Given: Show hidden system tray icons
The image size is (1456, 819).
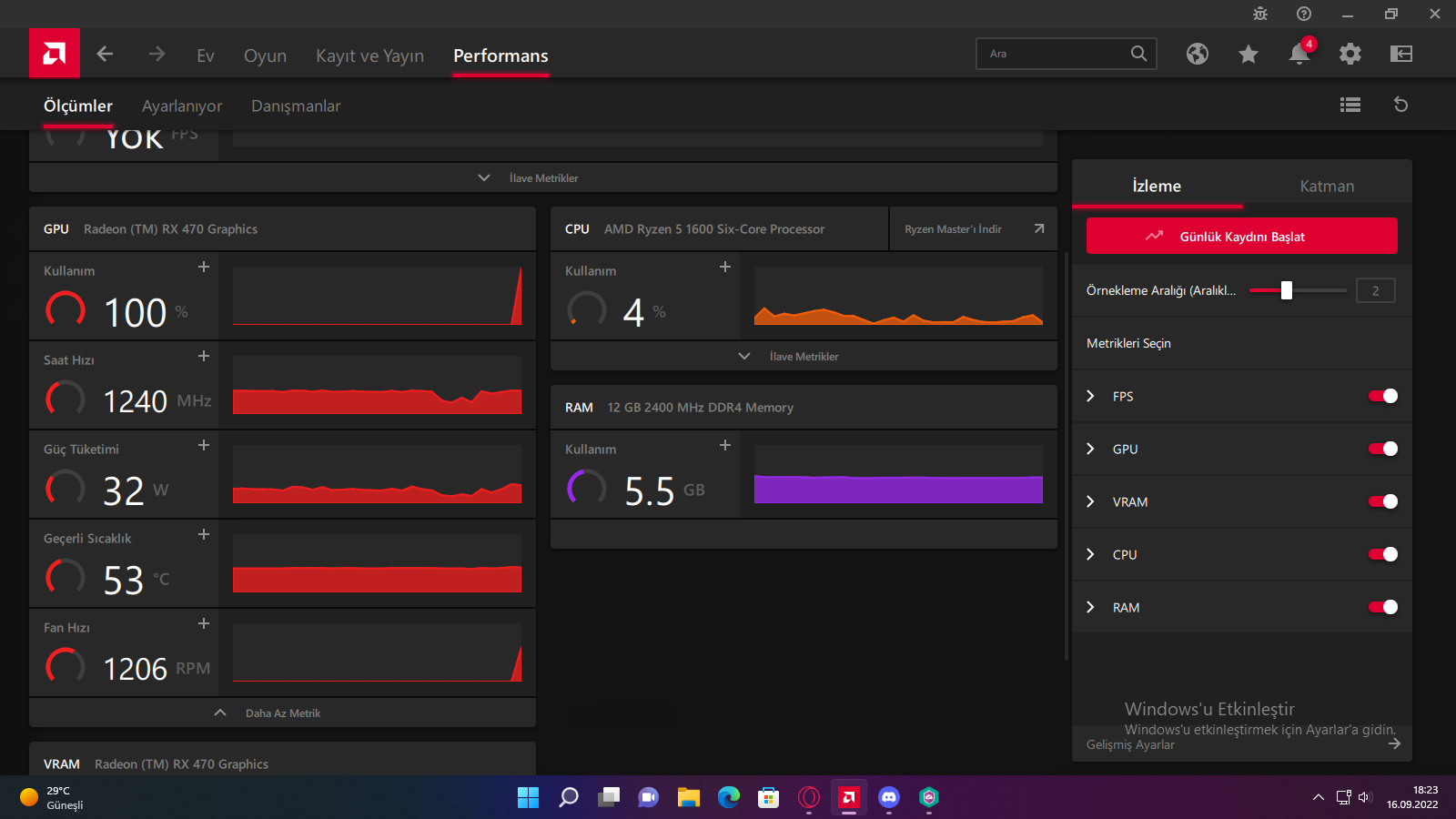Looking at the screenshot, I should pyautogui.click(x=1319, y=798).
